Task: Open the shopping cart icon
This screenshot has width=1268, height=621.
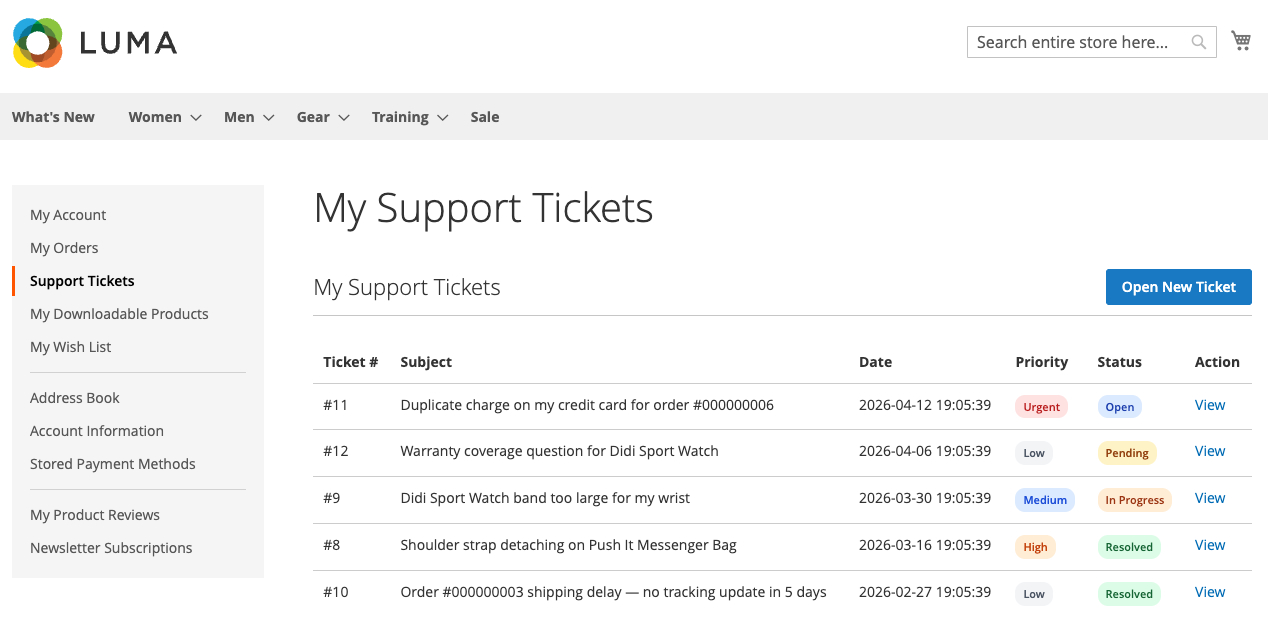Action: (x=1241, y=41)
